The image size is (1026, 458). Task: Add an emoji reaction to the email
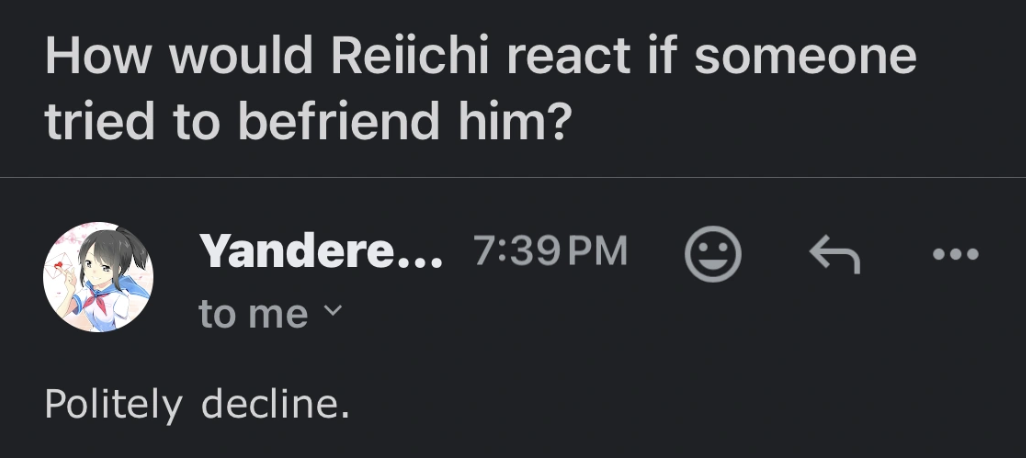point(712,254)
